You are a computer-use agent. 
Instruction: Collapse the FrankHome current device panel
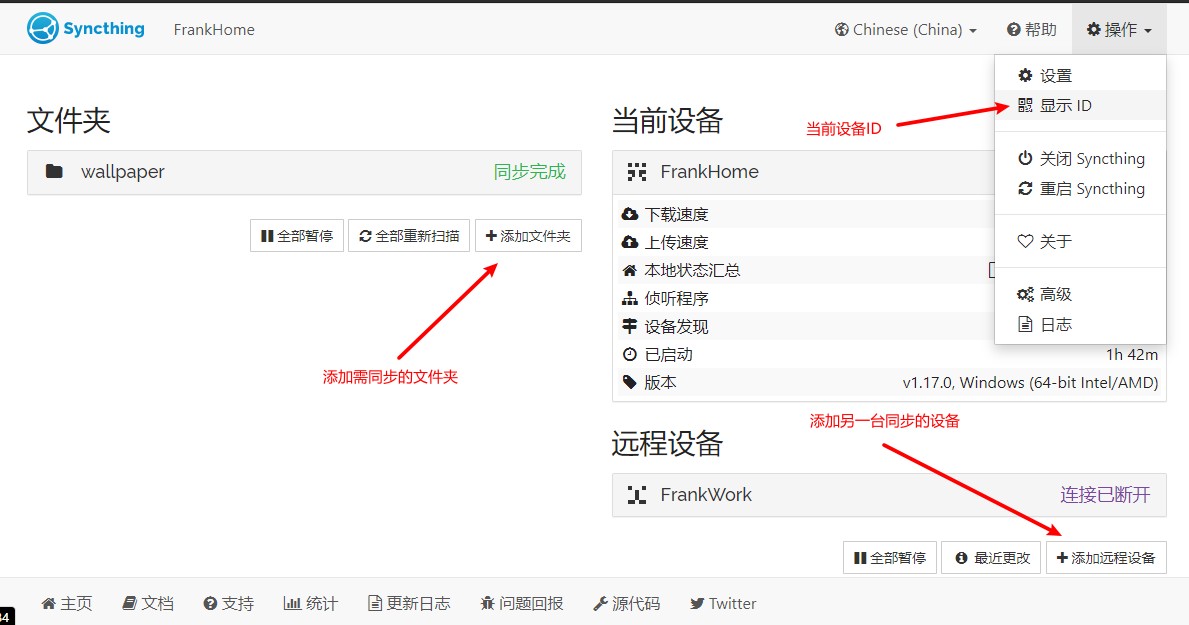[x=800, y=172]
